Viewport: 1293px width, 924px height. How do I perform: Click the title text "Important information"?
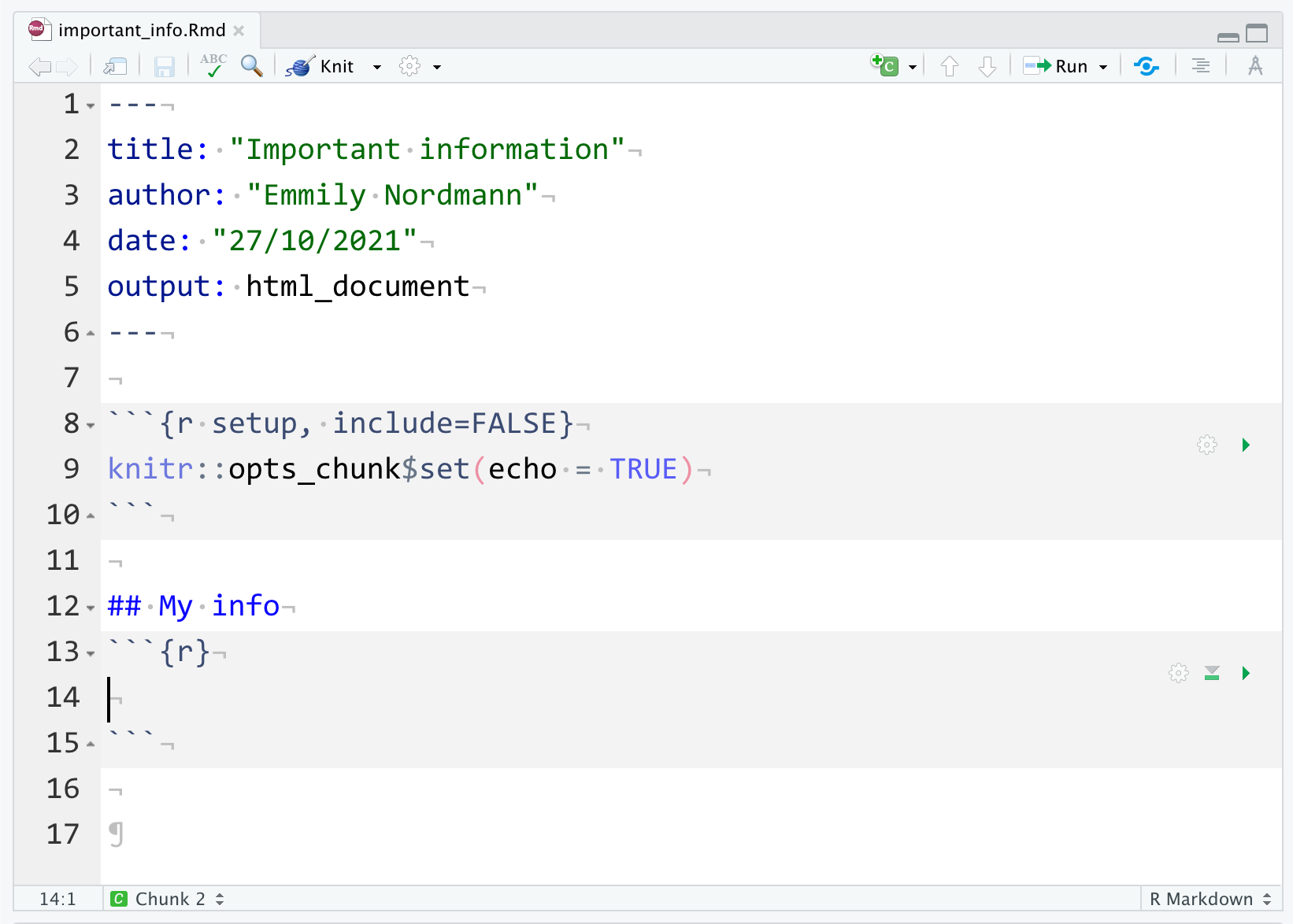coord(428,149)
